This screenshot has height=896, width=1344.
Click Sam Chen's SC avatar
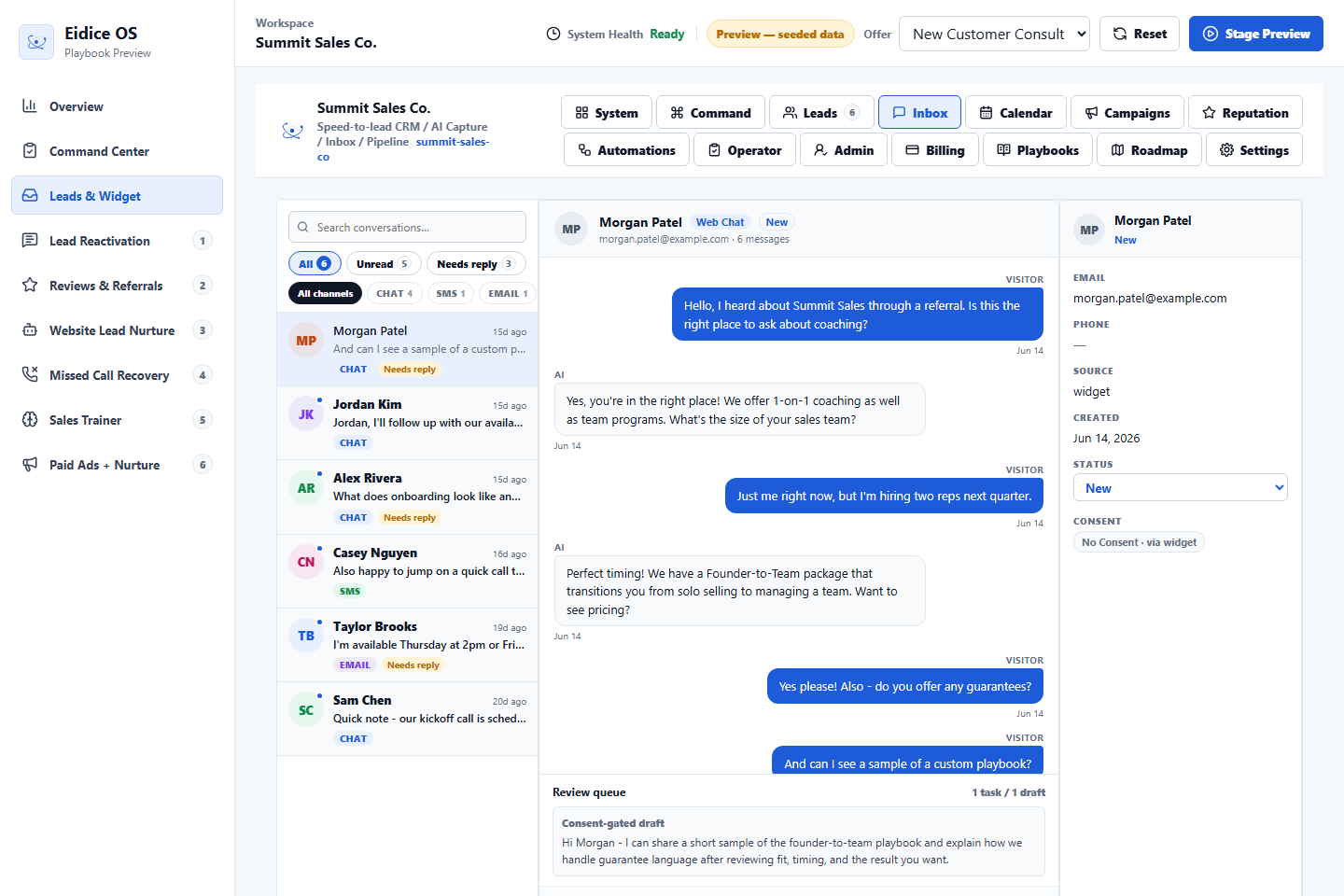(306, 710)
